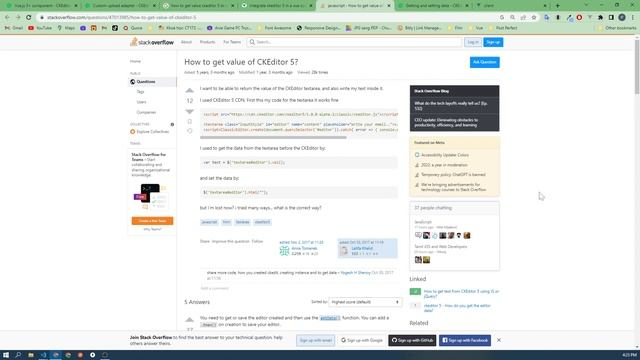Click the Log in button
Screen dimensions: 640x360
click(x=473, y=42)
